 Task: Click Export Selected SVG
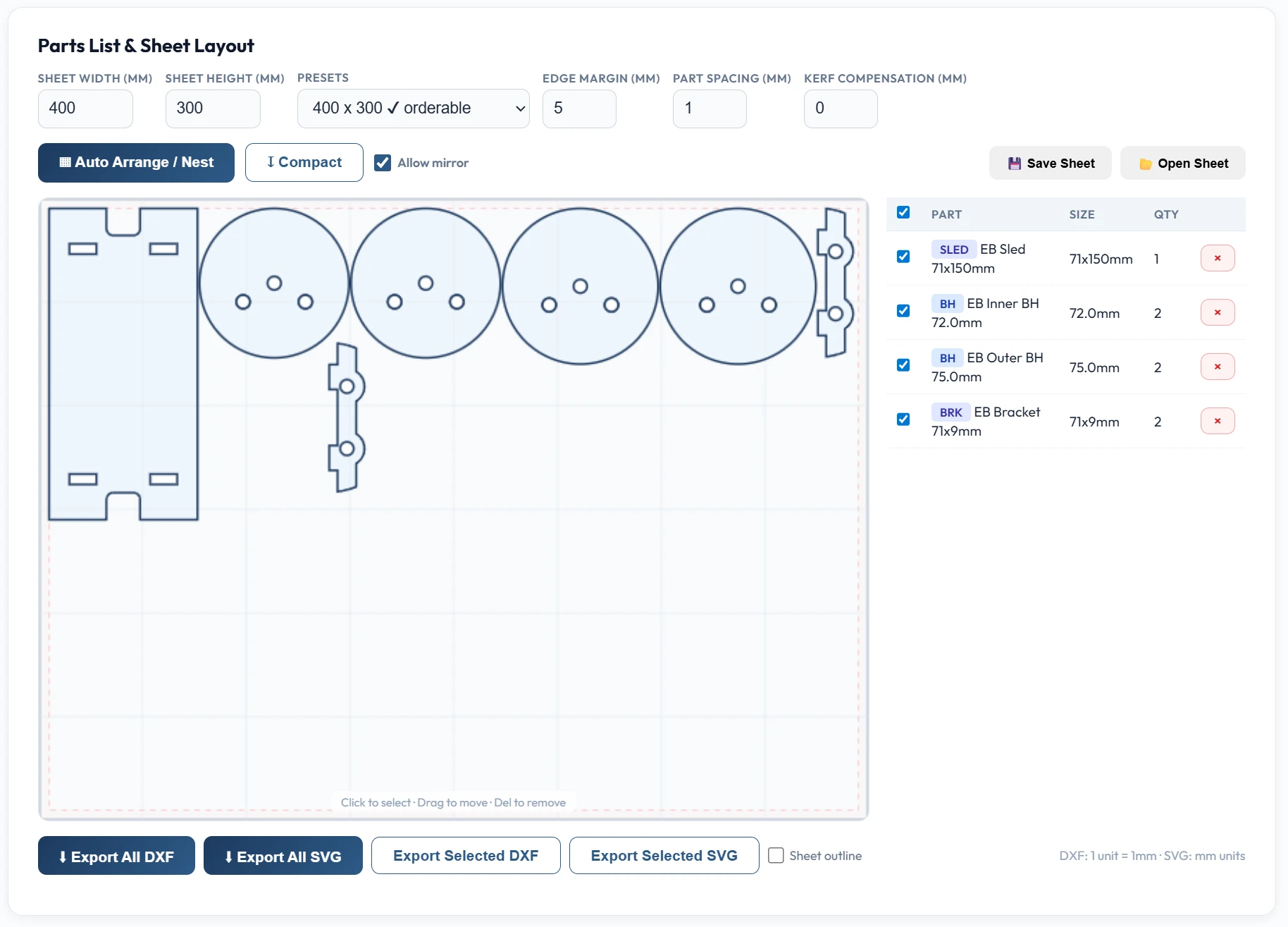click(x=664, y=856)
